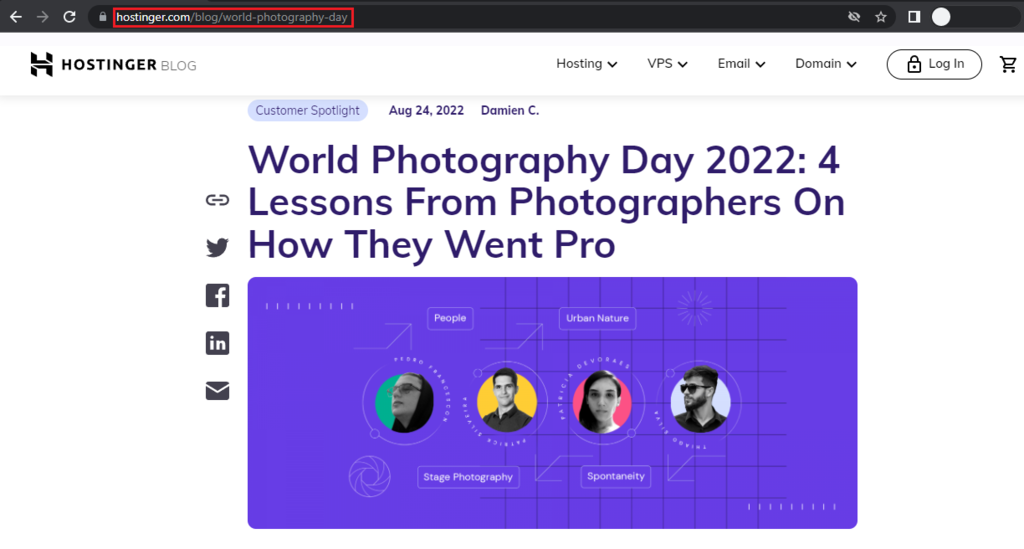This screenshot has height=549, width=1024.
Task: Open the shopping cart
Action: pos(1008,64)
